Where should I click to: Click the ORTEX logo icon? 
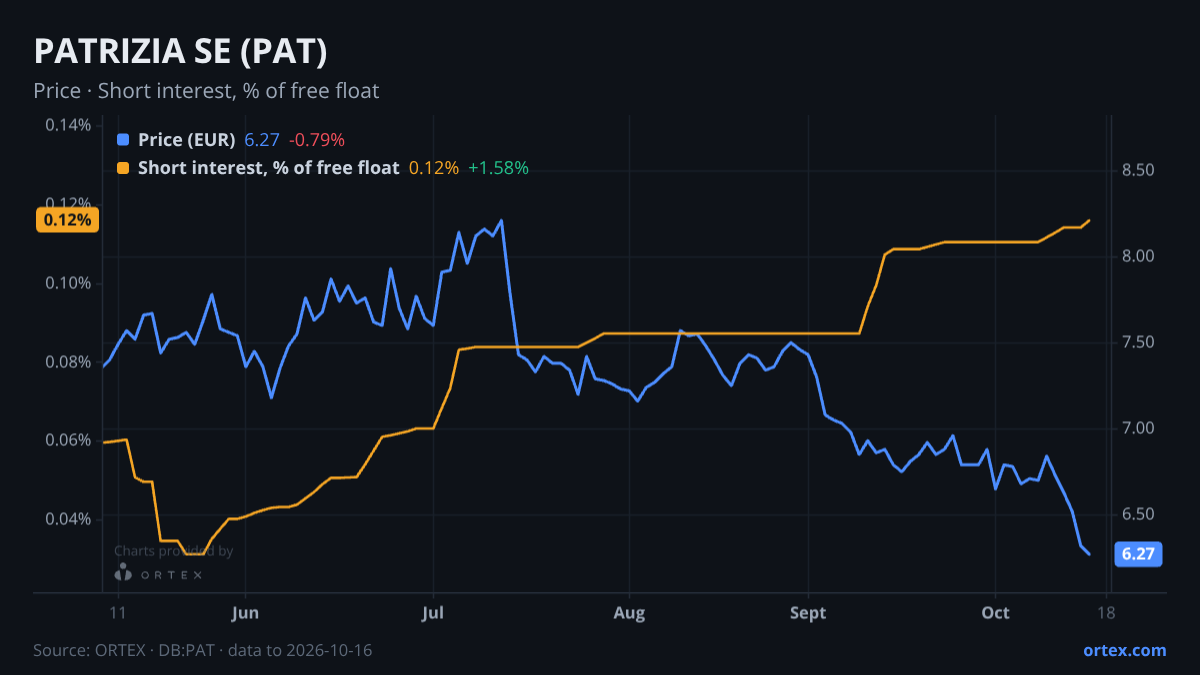pos(123,573)
